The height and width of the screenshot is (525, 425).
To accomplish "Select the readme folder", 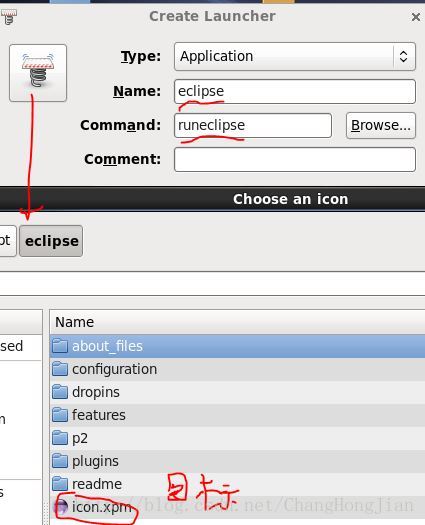I will pos(237,484).
